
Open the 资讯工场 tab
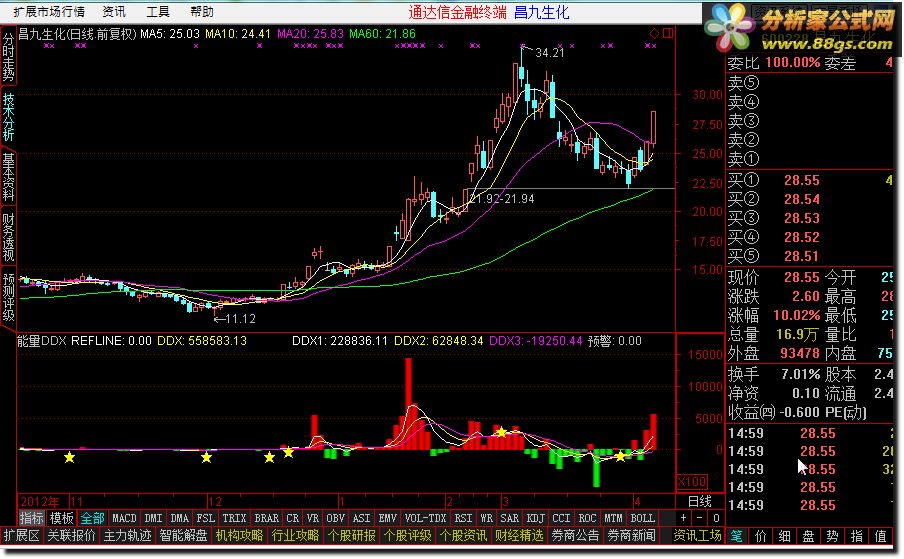click(x=697, y=536)
